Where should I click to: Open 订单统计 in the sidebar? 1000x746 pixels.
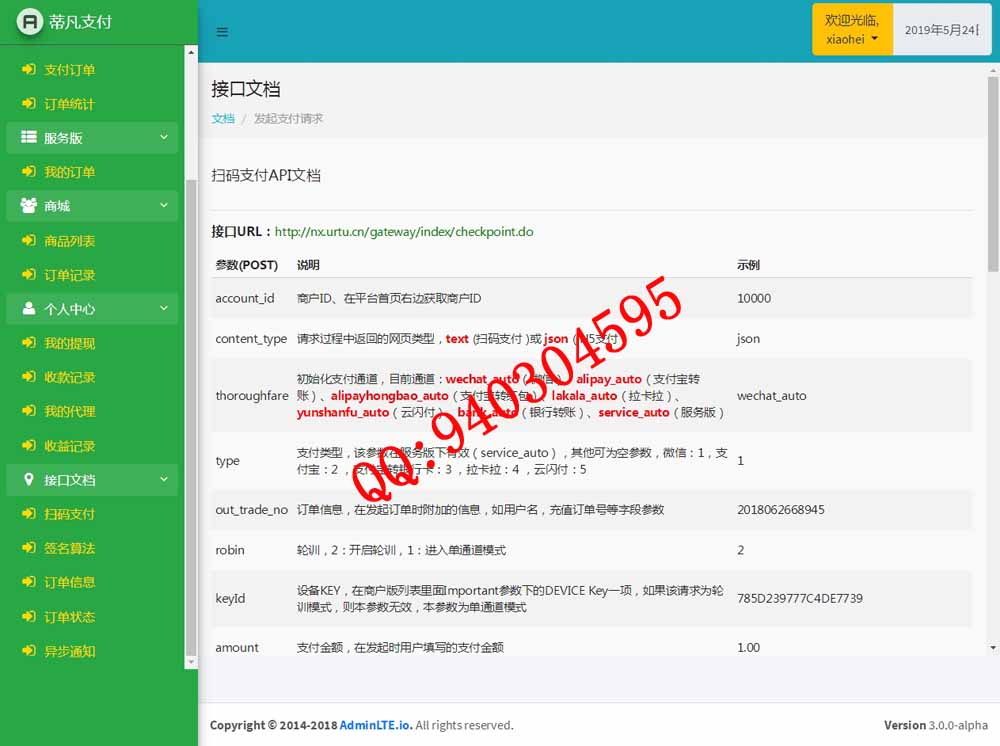(x=69, y=104)
